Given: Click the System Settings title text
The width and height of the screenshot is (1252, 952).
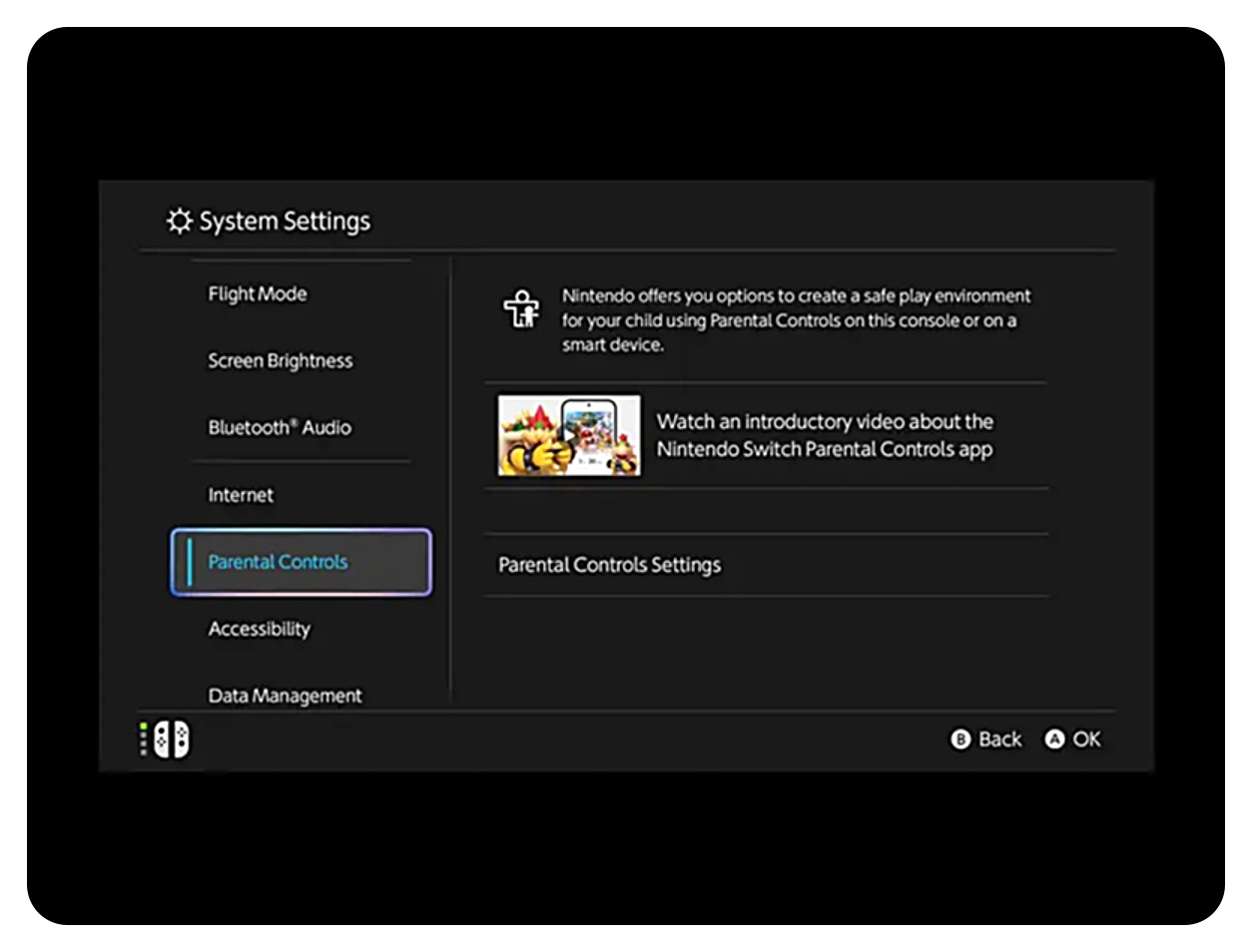Looking at the screenshot, I should [x=285, y=222].
